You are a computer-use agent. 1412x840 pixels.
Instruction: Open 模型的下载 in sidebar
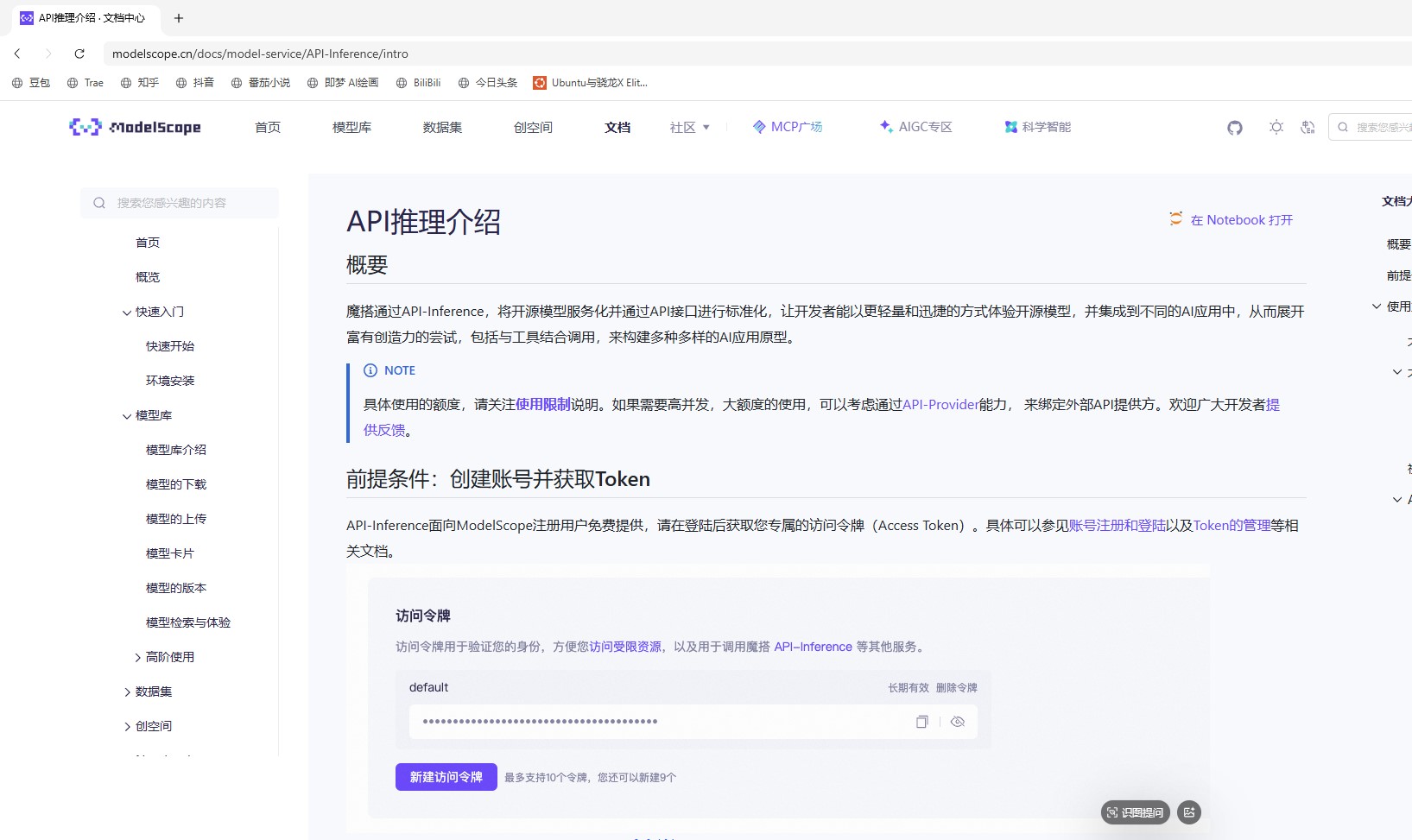tap(176, 484)
